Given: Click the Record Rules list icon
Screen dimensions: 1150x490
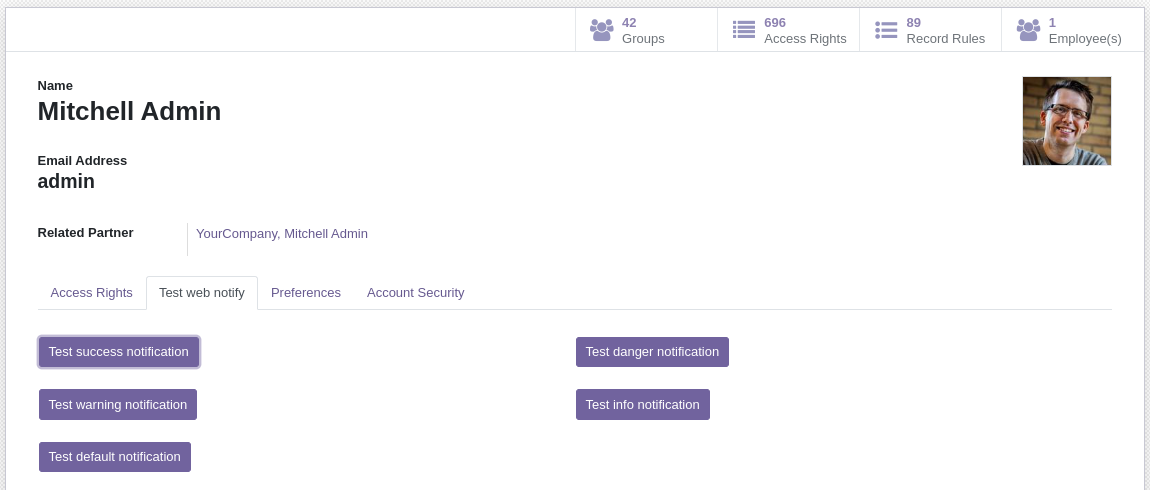Looking at the screenshot, I should click(x=886, y=30).
